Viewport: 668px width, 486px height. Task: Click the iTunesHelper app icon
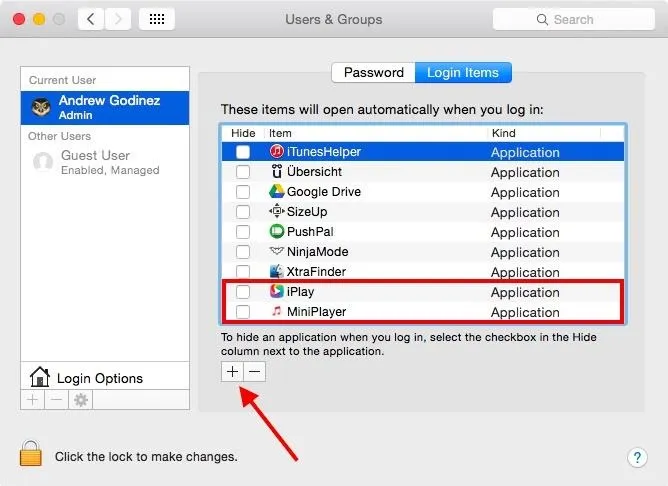[x=277, y=151]
